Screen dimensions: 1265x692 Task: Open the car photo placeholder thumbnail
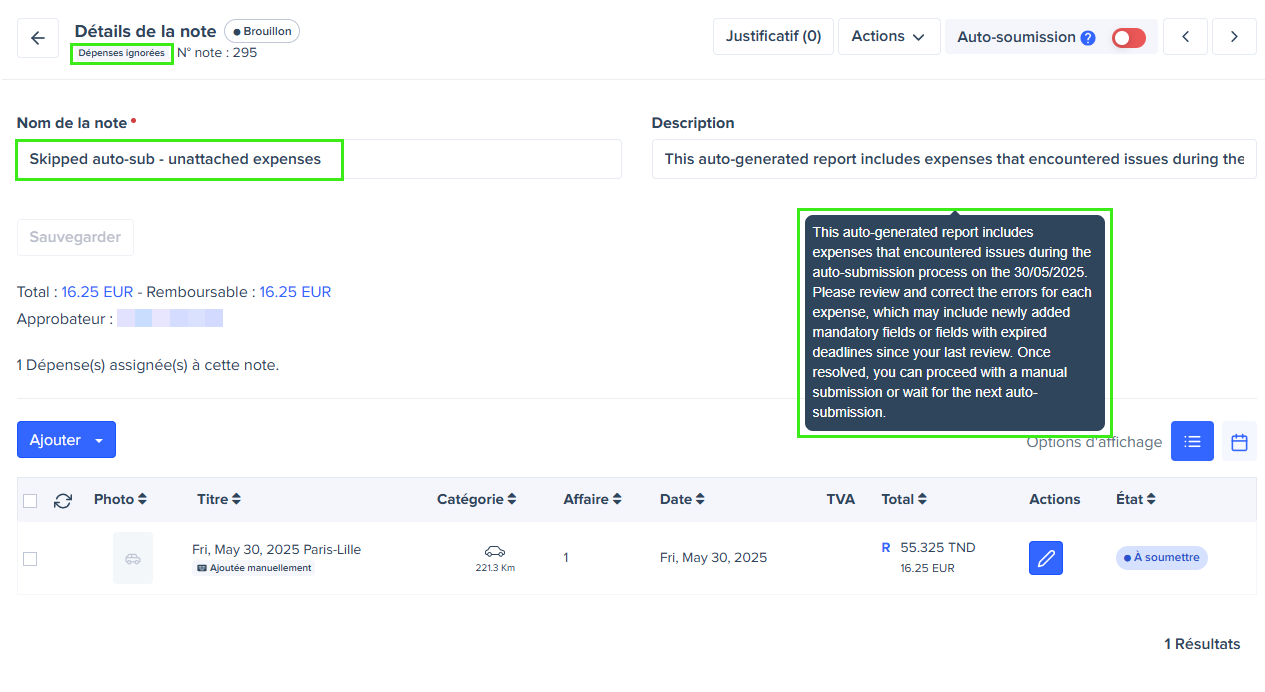pyautogui.click(x=133, y=558)
